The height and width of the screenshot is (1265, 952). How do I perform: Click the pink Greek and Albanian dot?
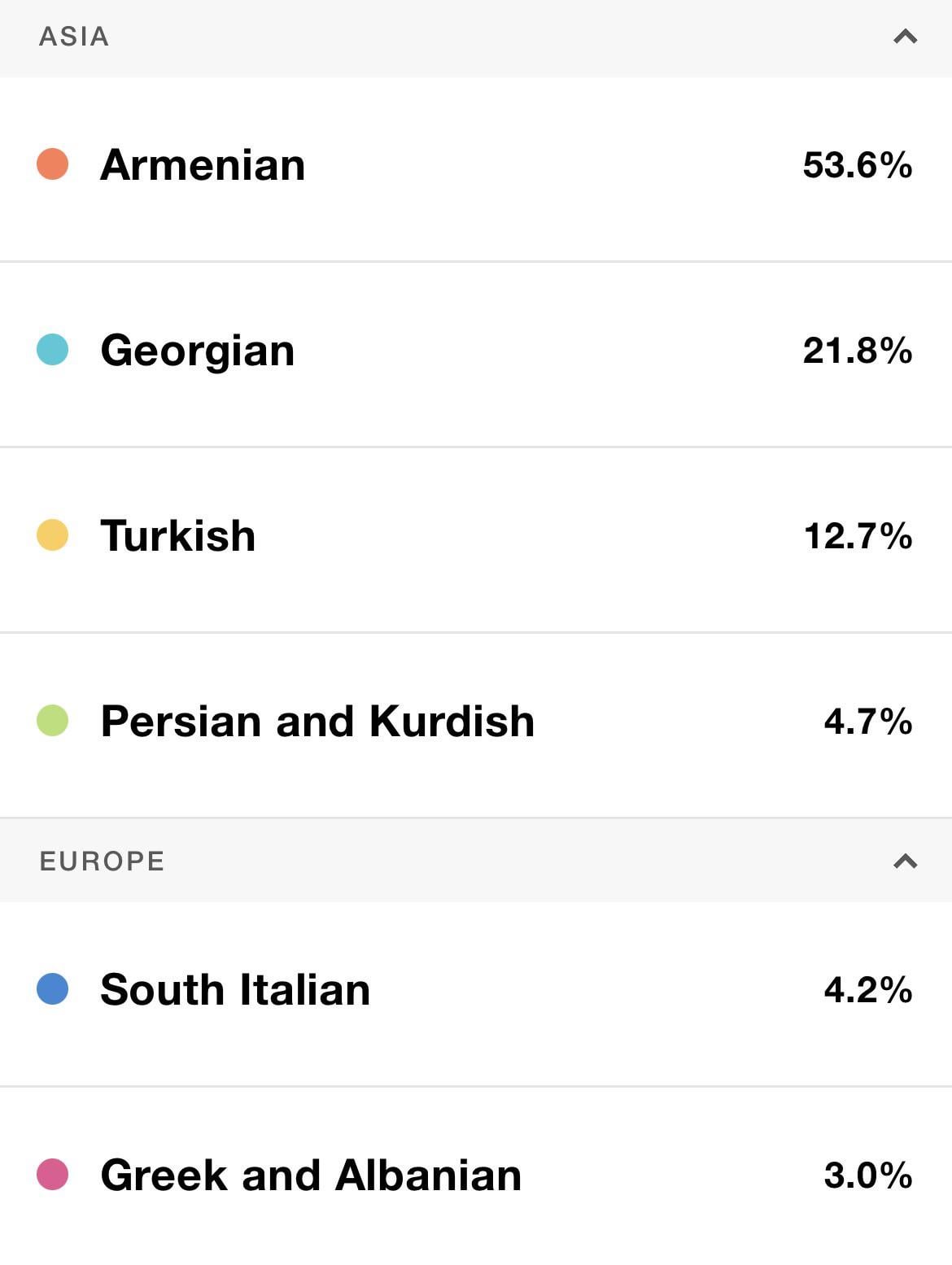53,1175
